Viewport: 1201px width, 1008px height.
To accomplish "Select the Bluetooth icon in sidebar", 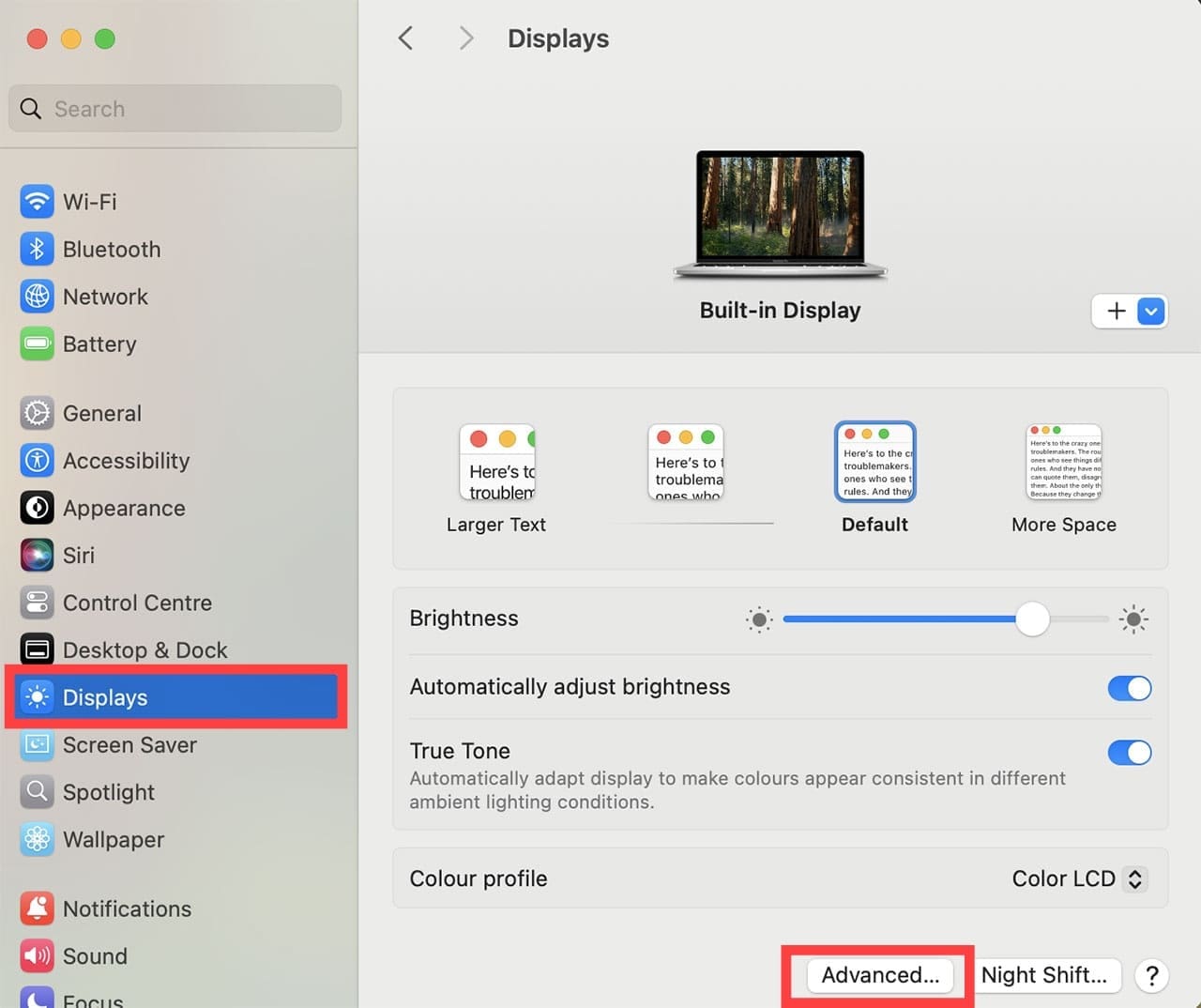I will coord(37,249).
